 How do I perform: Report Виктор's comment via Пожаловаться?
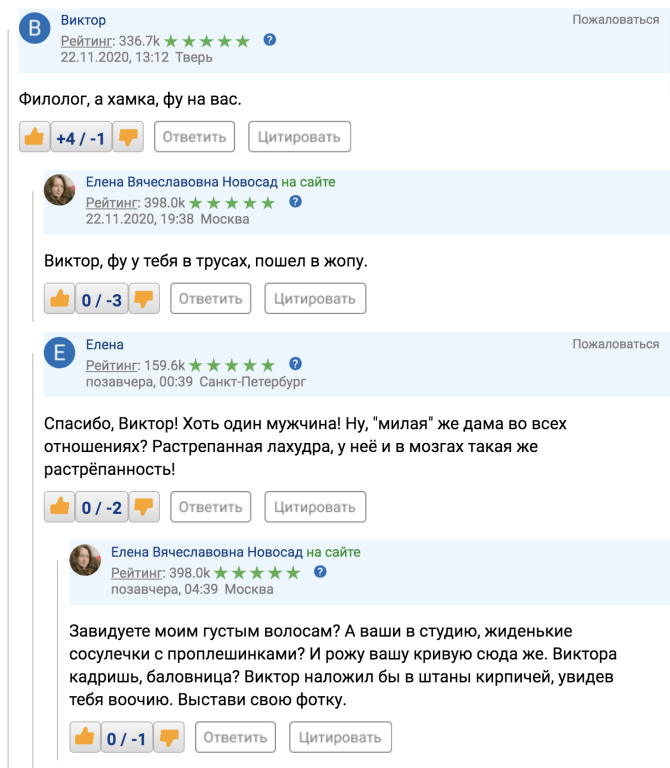point(615,19)
